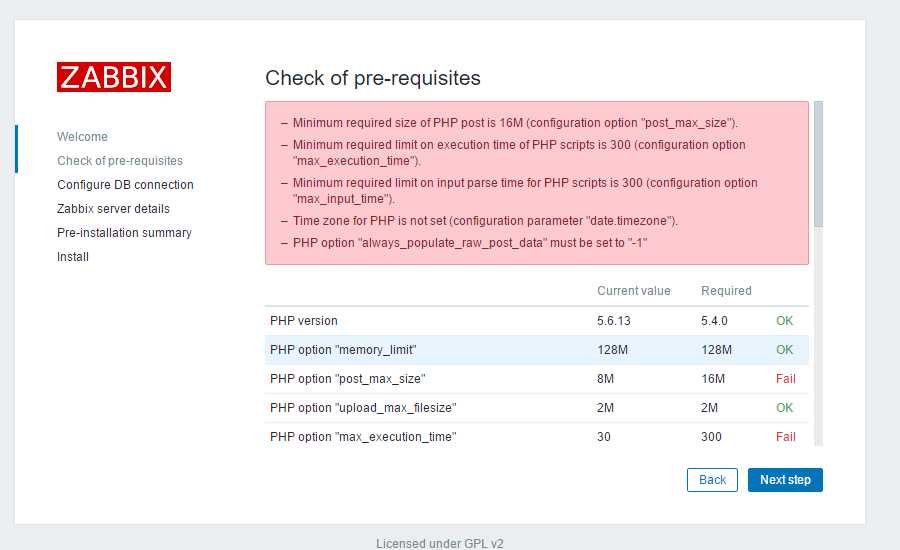Click required value 5.4.0

tap(714, 321)
